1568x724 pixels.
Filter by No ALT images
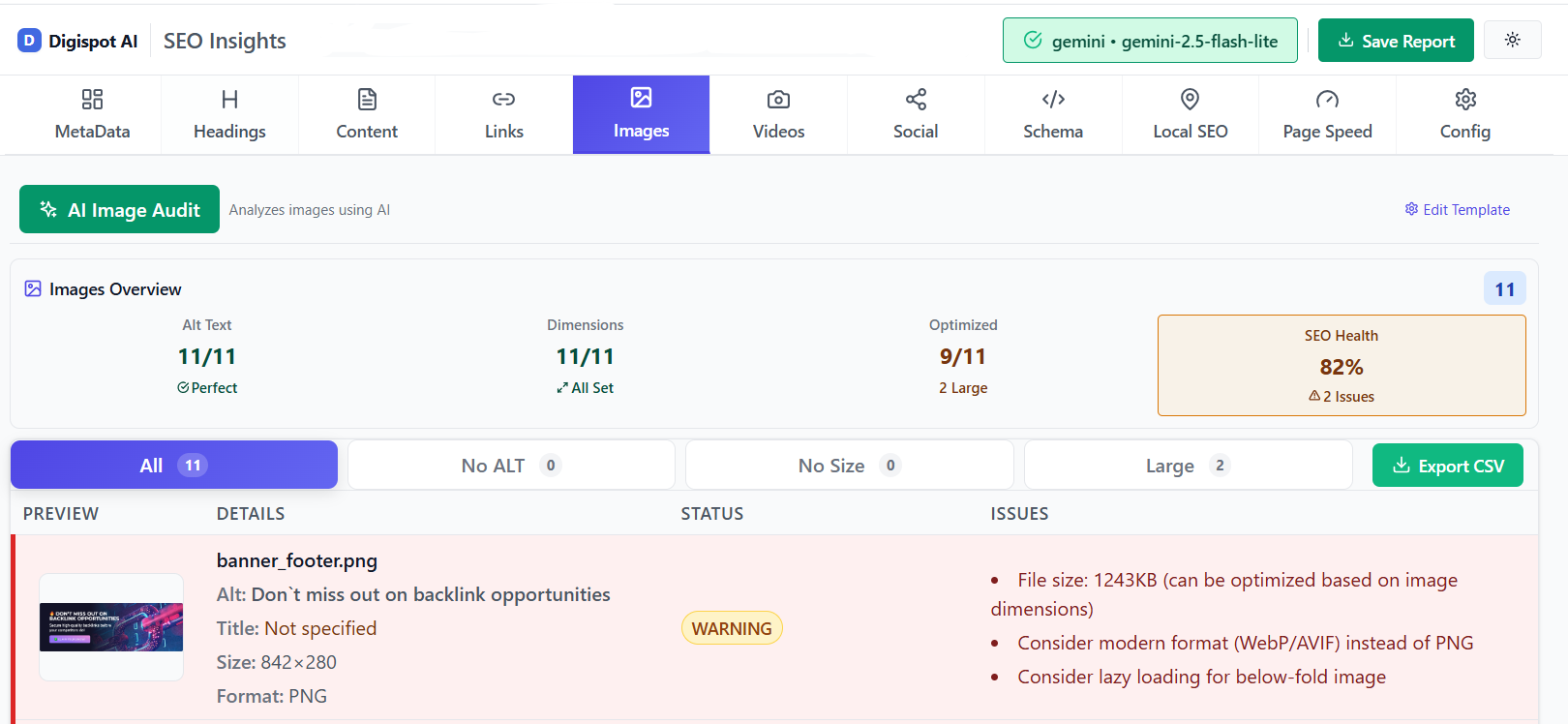[511, 465]
